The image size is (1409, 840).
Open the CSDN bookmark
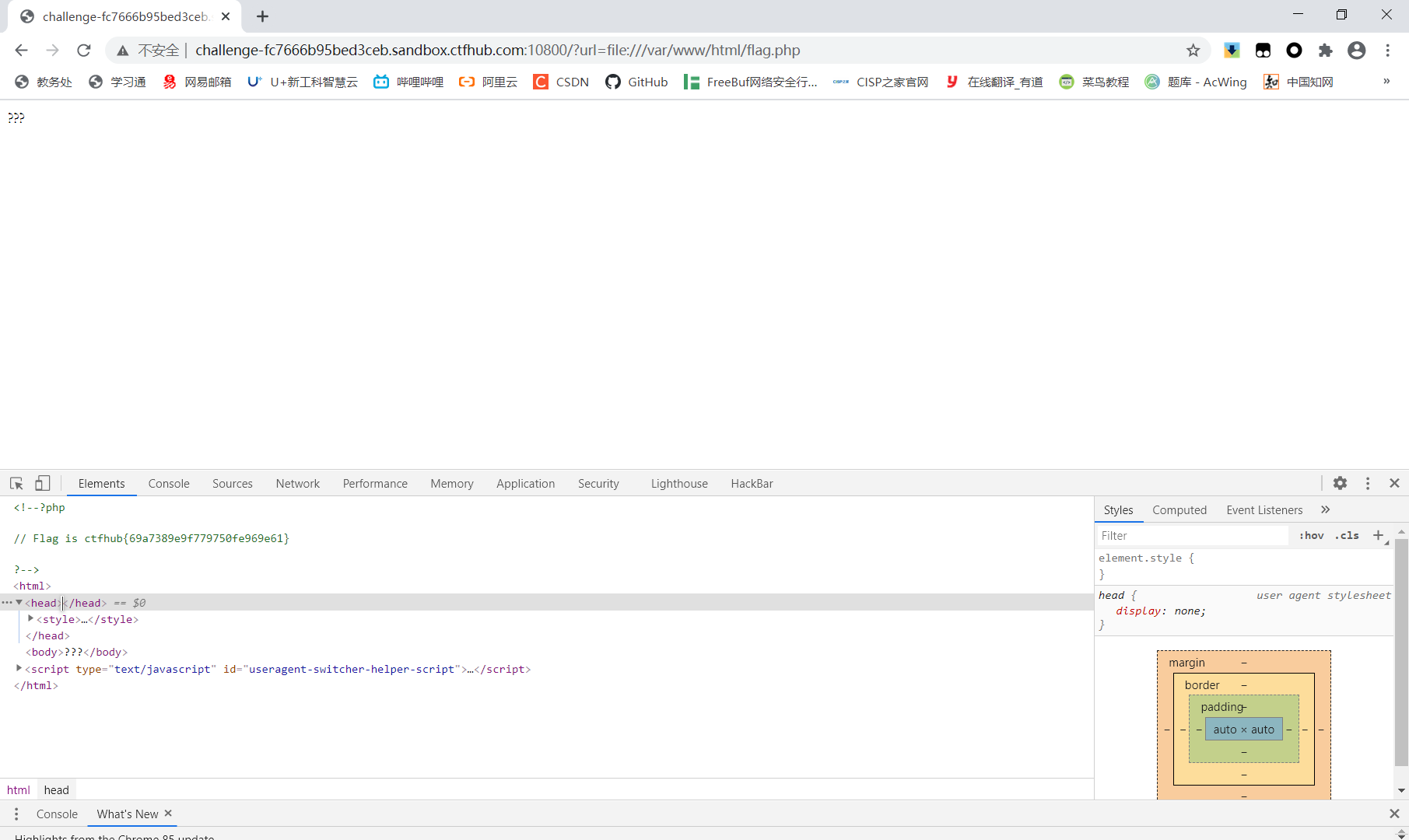561,82
